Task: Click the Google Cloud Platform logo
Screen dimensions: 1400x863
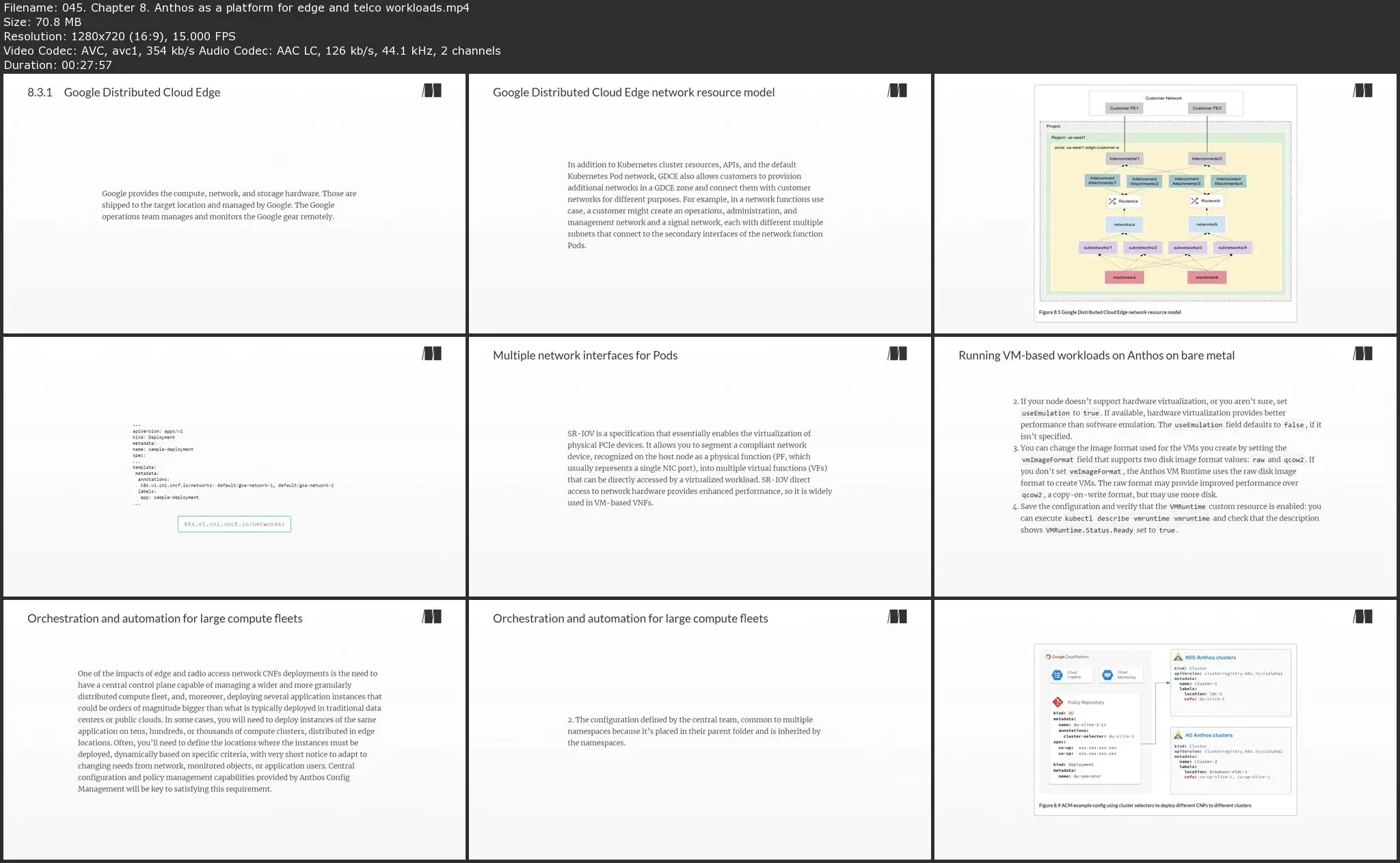Action: (1067, 657)
